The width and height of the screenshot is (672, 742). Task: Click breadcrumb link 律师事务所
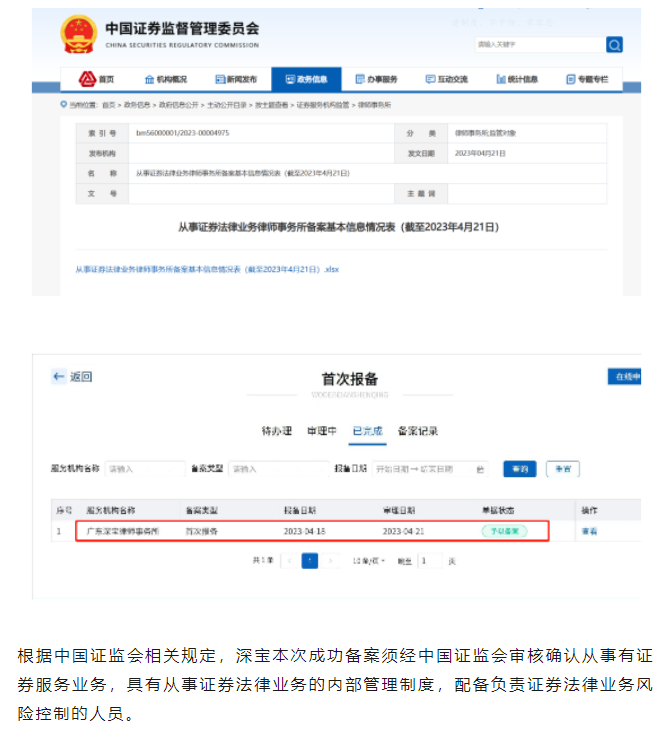tap(374, 105)
